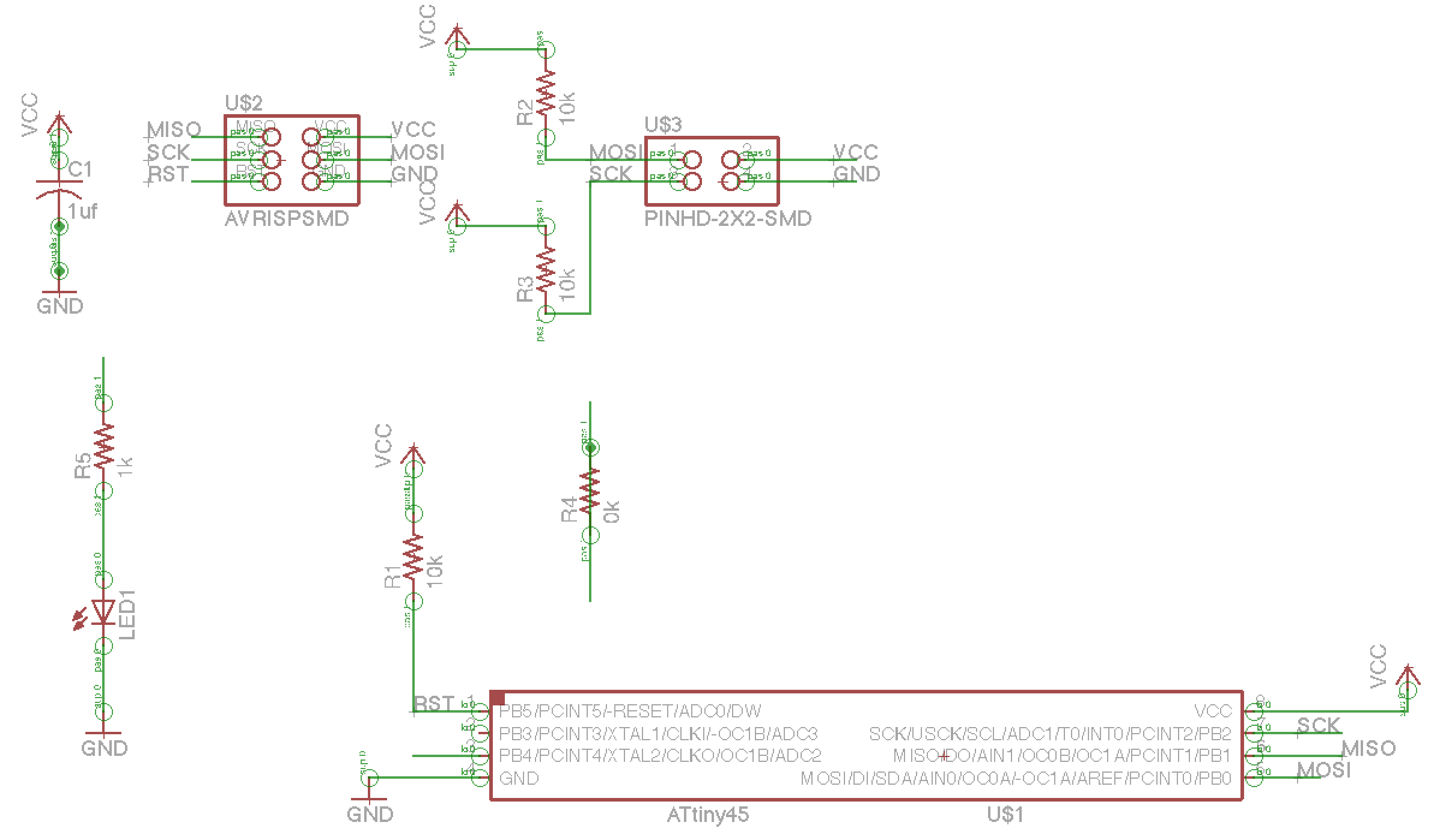Click the SCK net label left of AVRISPSMD
Viewport: 1434px width, 840px height.
point(169,152)
